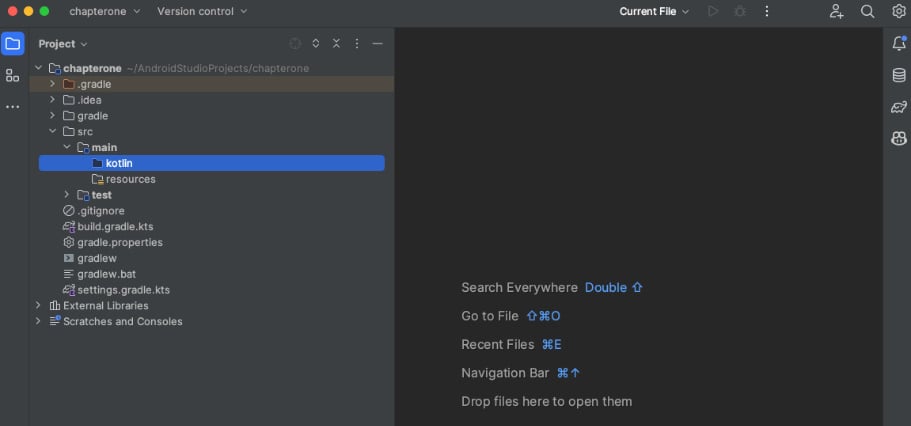Click the Expand All icon in Project panel
This screenshot has height=426, width=911.
point(315,44)
